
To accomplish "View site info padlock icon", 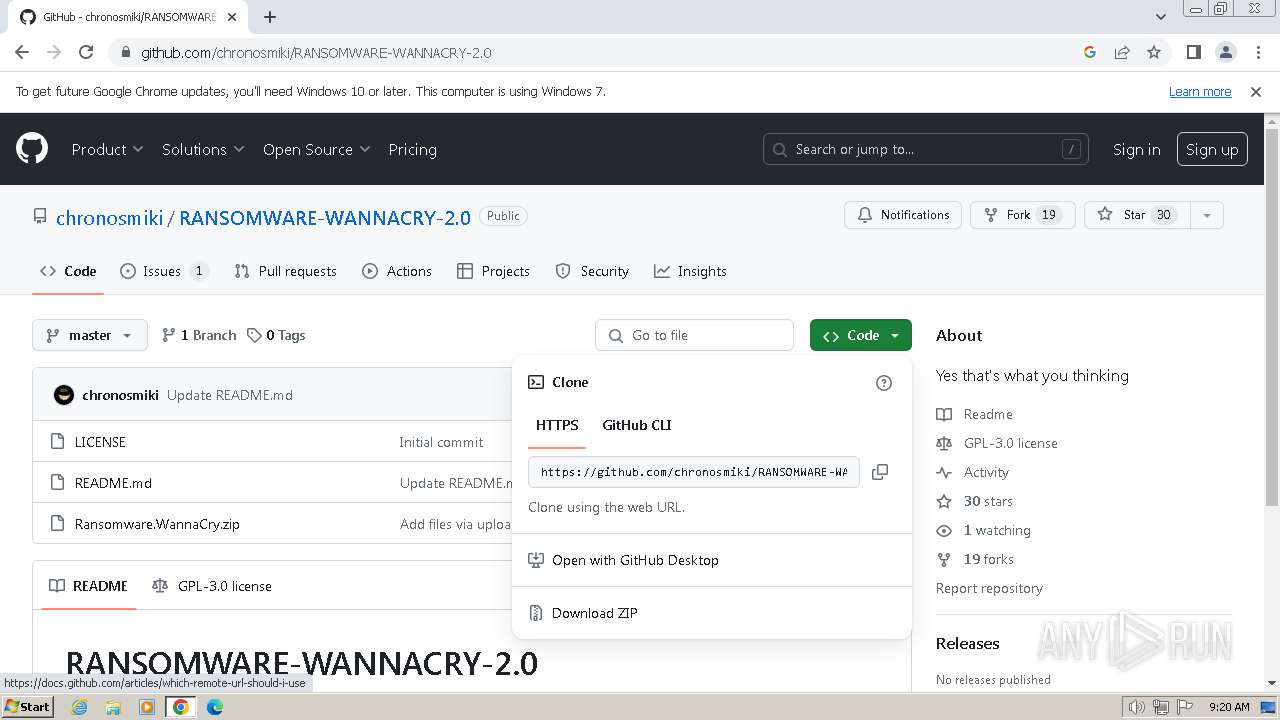I will tap(125, 52).
